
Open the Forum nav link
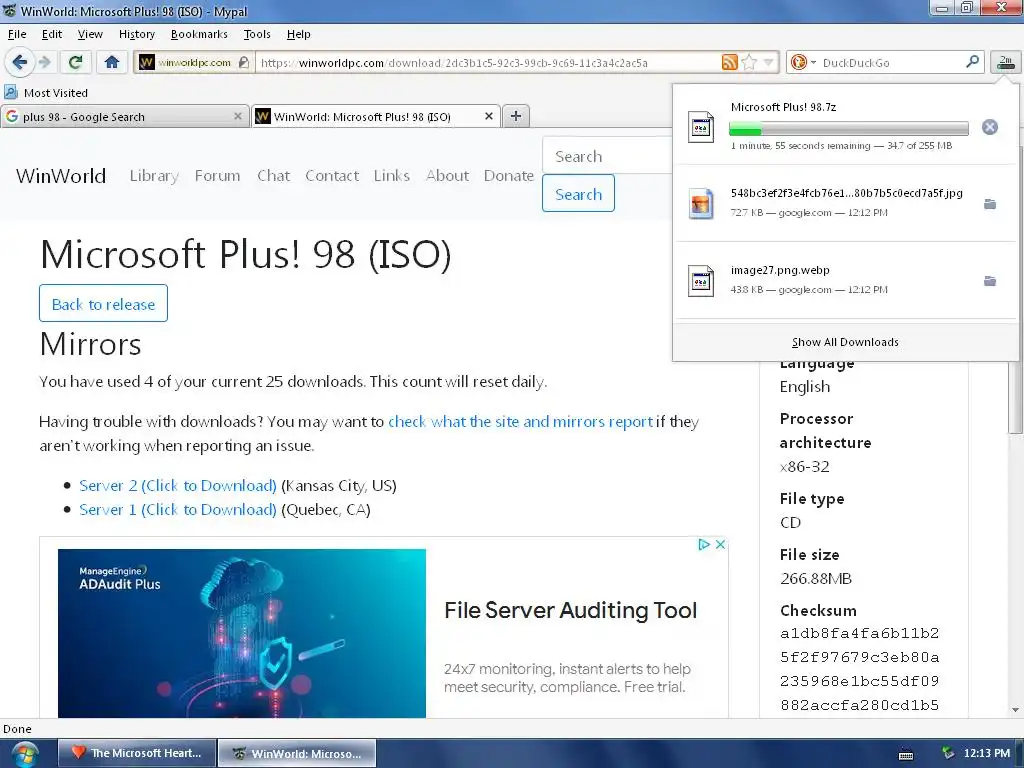pyautogui.click(x=217, y=176)
